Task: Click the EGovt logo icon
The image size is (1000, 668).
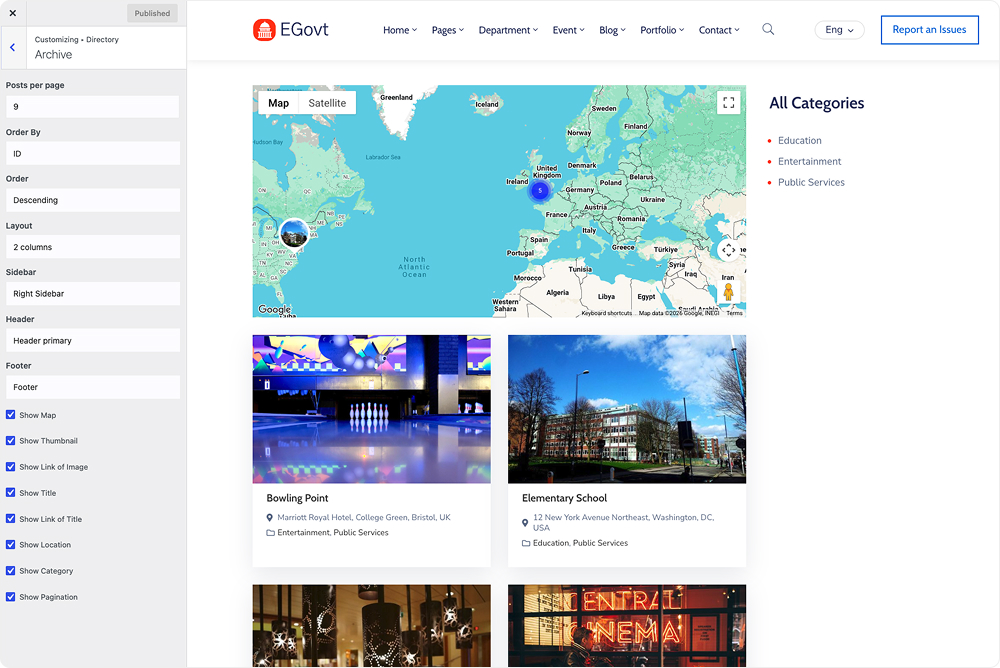Action: click(264, 29)
